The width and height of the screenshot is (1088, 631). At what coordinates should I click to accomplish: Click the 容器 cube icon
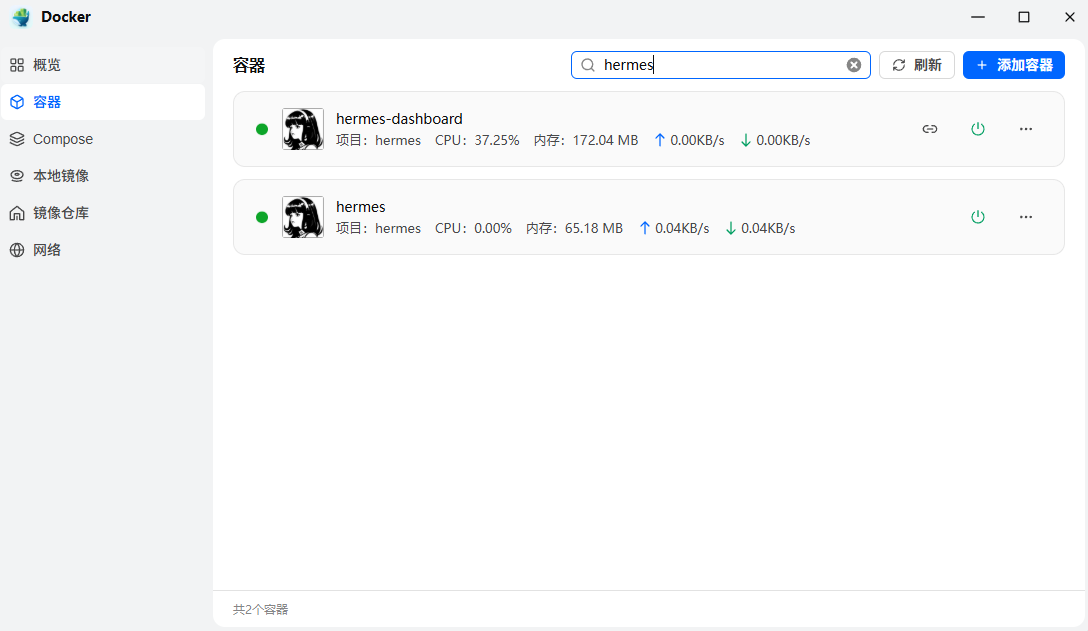[17, 102]
